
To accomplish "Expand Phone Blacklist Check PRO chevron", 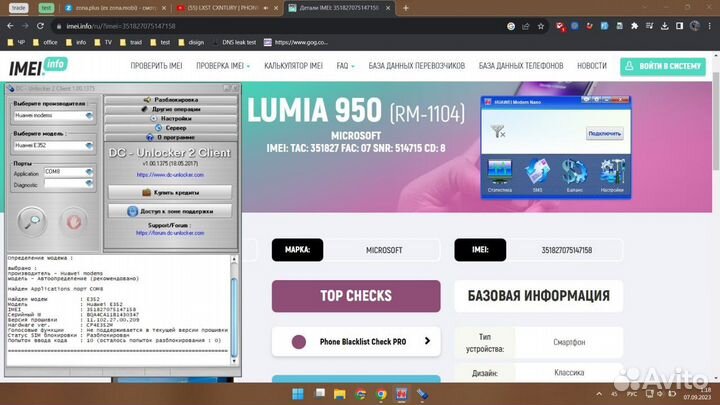I will pos(428,341).
